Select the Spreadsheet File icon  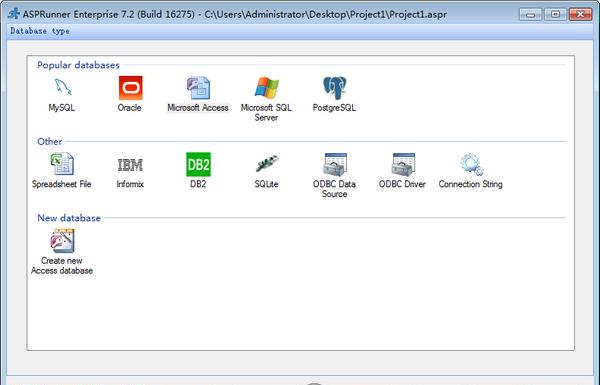(62, 164)
